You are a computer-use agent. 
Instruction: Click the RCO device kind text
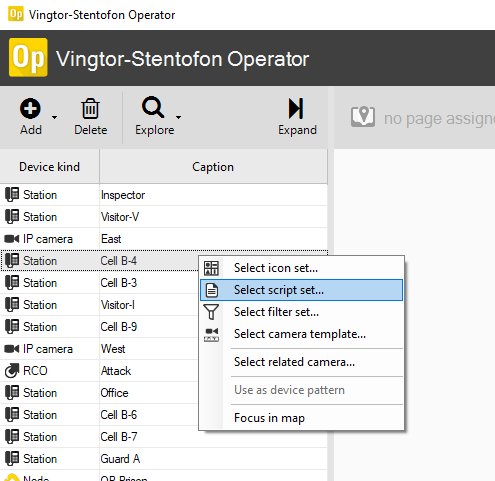pos(35,371)
